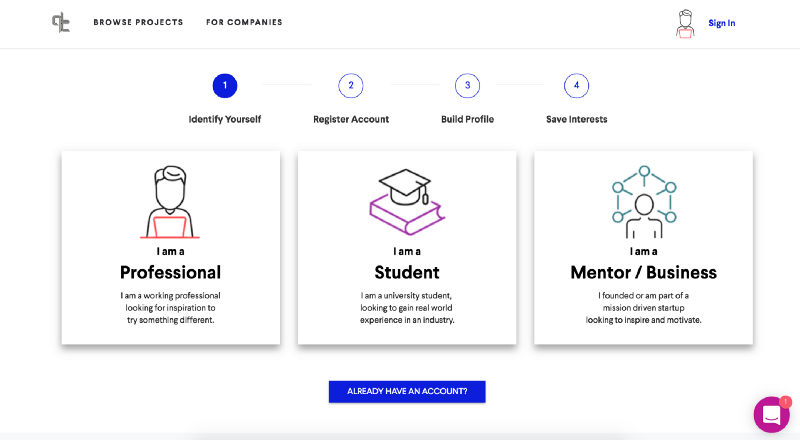Select step 3 circle, Build Profile
Viewport: 800px width, 440px height.
tap(467, 86)
